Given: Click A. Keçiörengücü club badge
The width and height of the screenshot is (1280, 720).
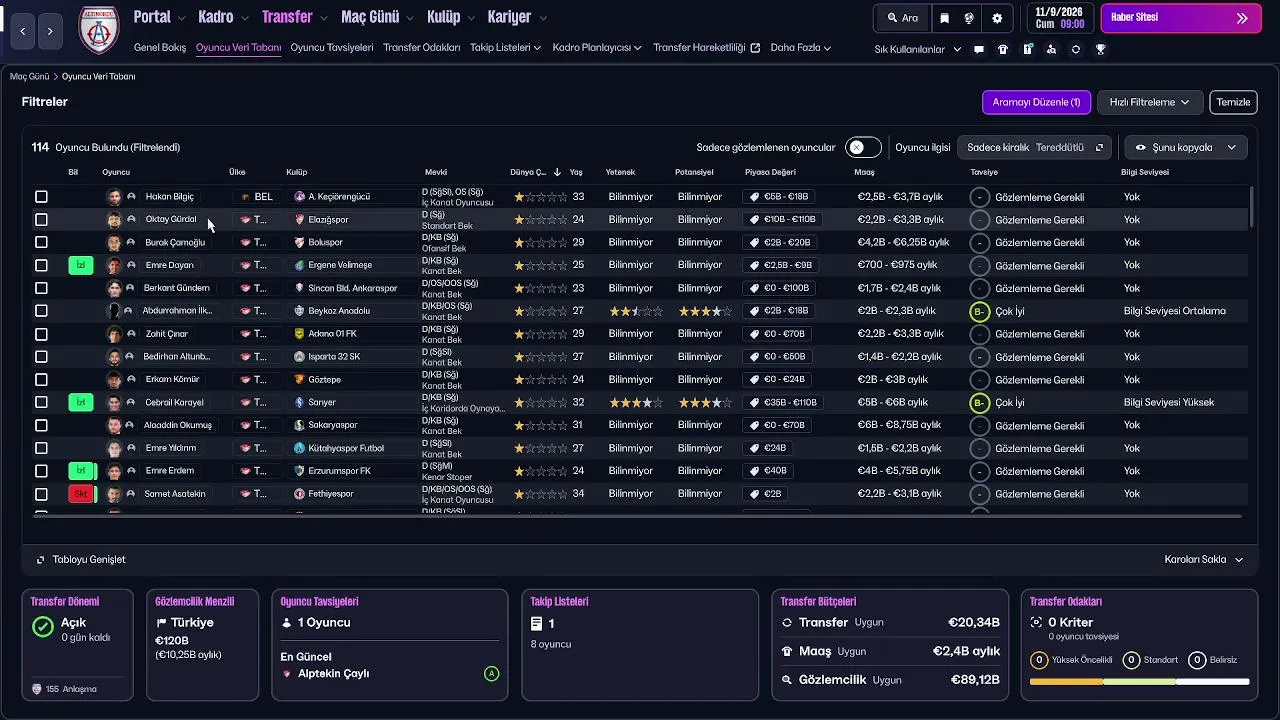Looking at the screenshot, I should click(x=299, y=197).
